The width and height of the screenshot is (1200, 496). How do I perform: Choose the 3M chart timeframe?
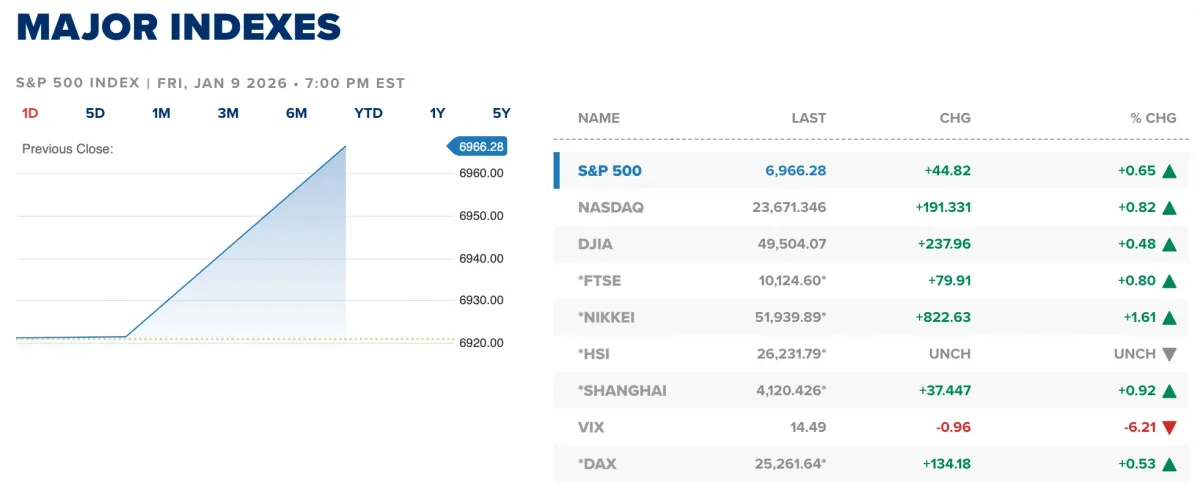(x=228, y=113)
